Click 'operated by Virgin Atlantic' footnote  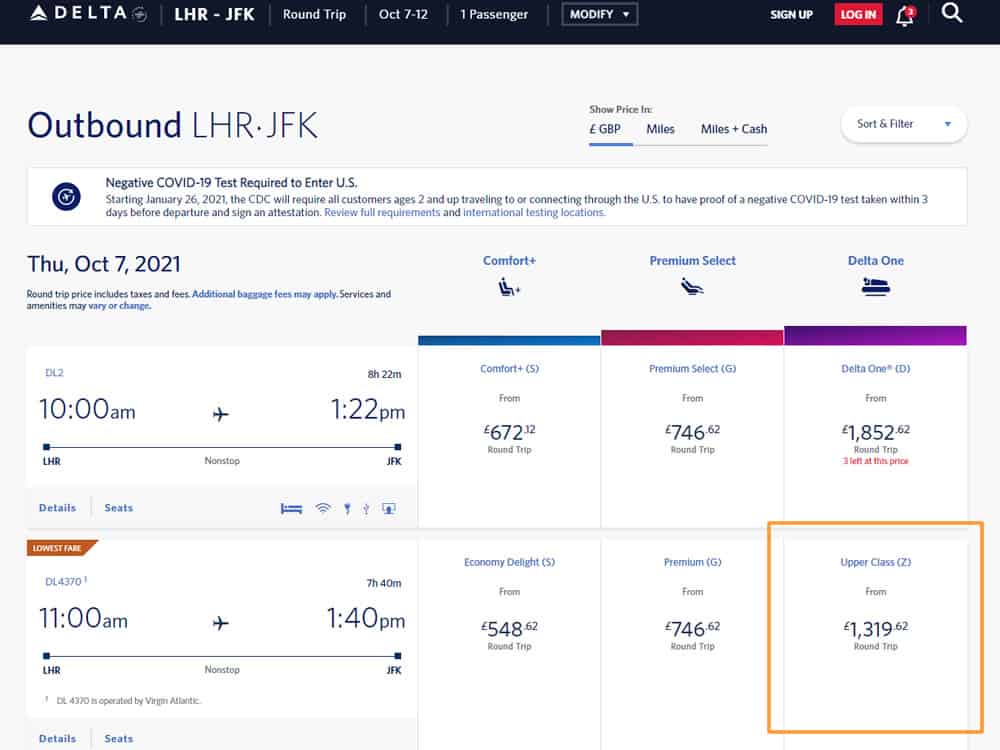point(128,700)
